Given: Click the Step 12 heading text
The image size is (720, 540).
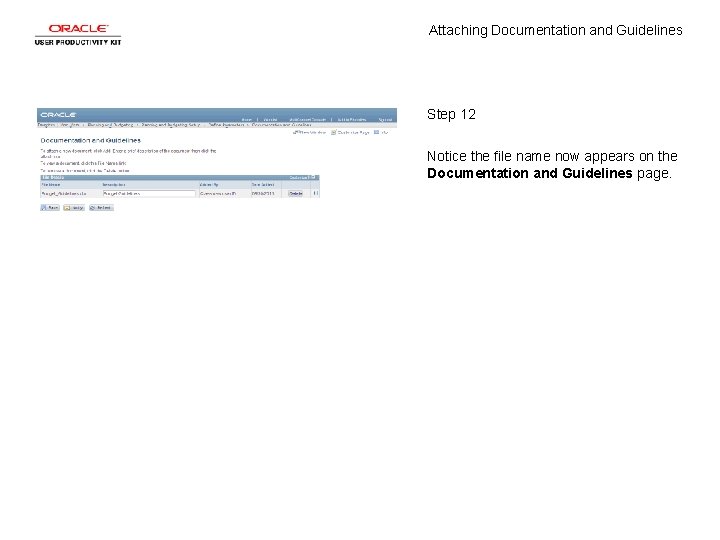Looking at the screenshot, I should coord(451,114).
